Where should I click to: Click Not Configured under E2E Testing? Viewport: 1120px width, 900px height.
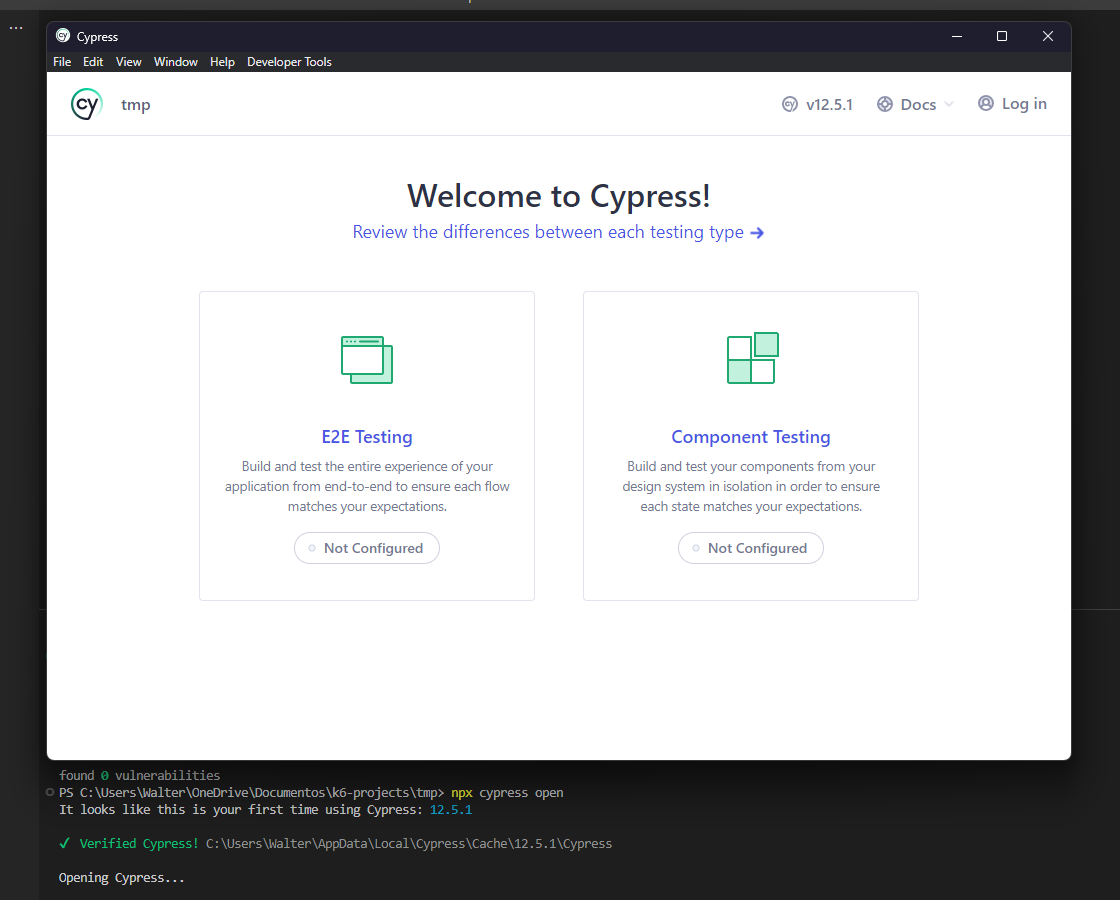(x=366, y=548)
